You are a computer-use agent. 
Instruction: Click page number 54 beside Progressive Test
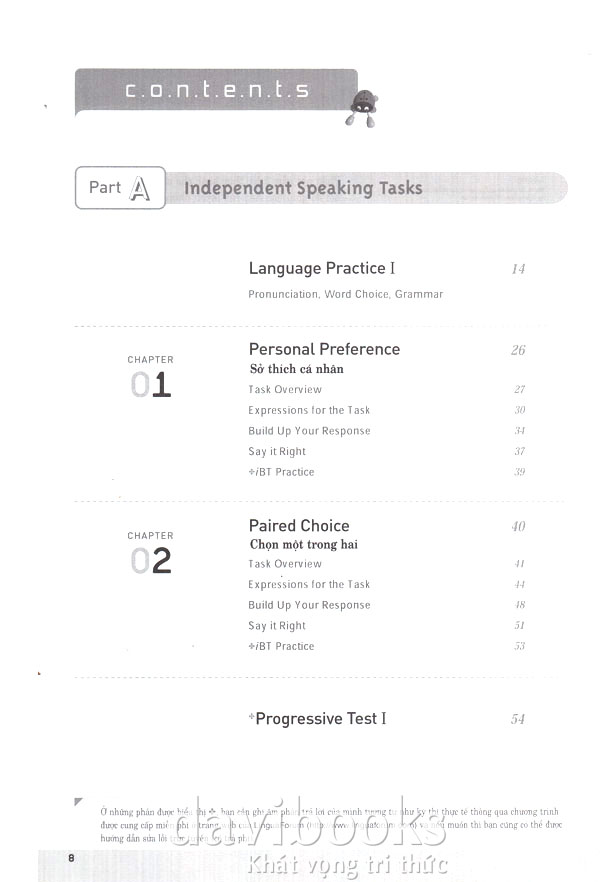point(517,719)
